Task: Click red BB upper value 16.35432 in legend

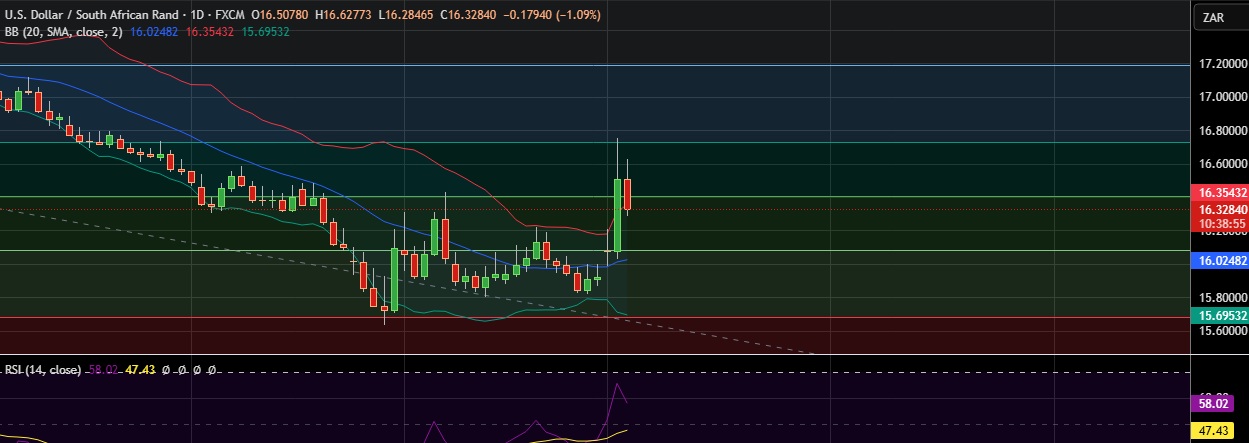Action: 210,32
